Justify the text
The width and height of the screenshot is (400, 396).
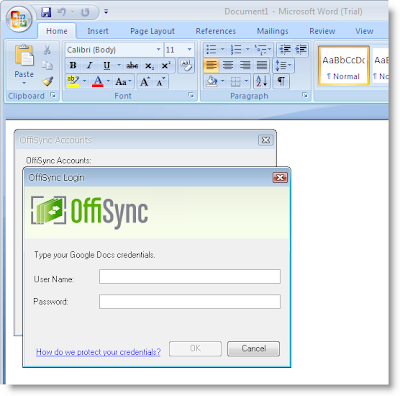(x=262, y=65)
